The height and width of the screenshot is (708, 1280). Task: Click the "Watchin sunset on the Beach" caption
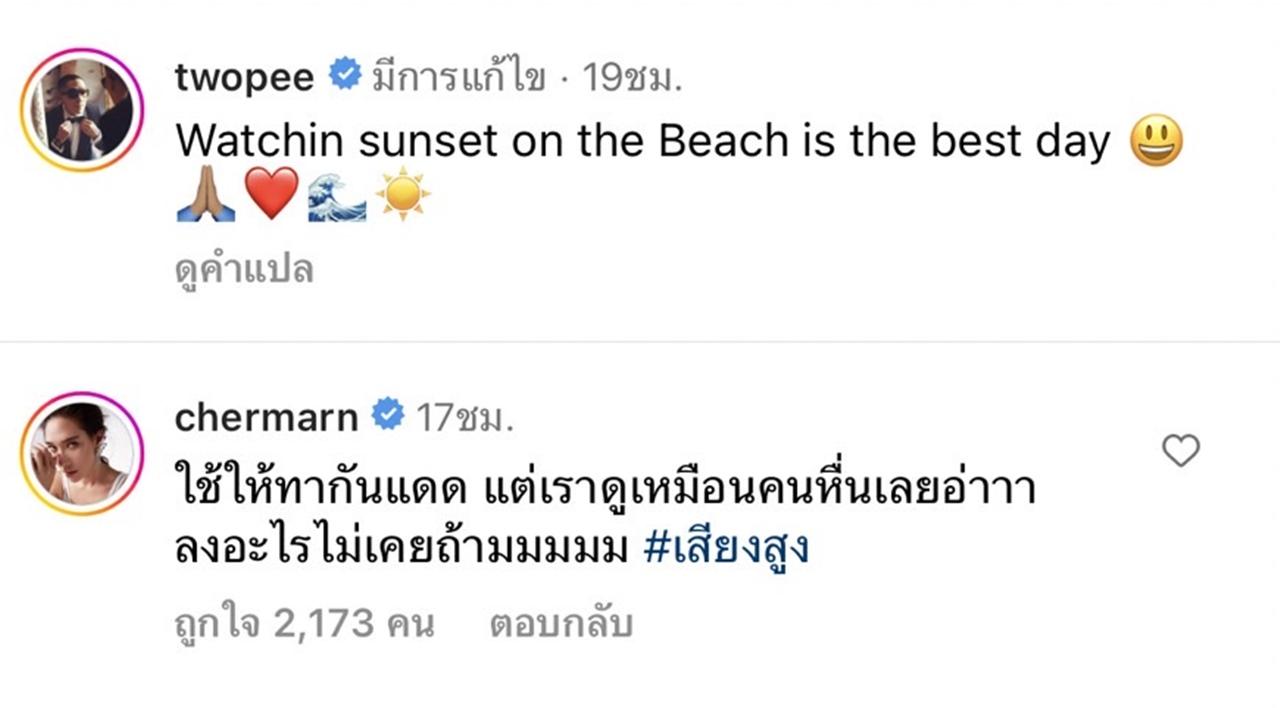(643, 142)
